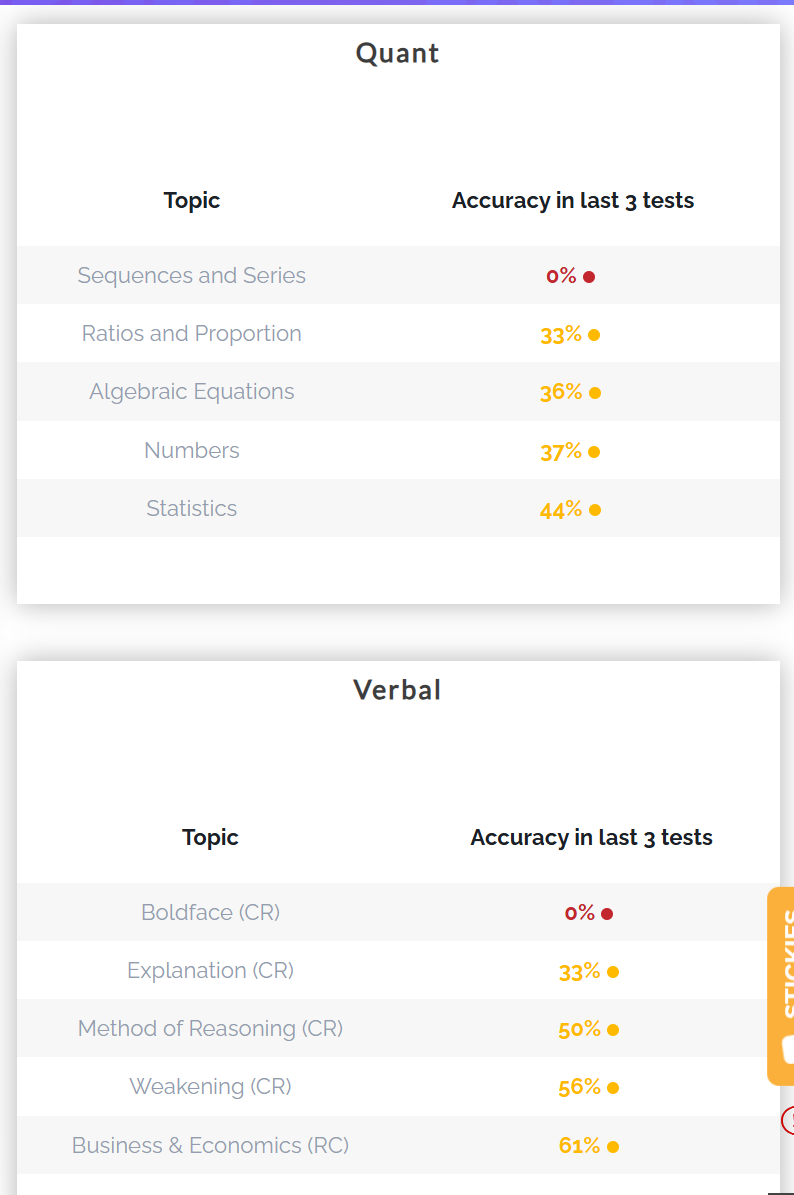This screenshot has height=1195, width=794.
Task: Click the yellow dot next to Explanation (CR)
Action: pyautogui.click(x=613, y=972)
